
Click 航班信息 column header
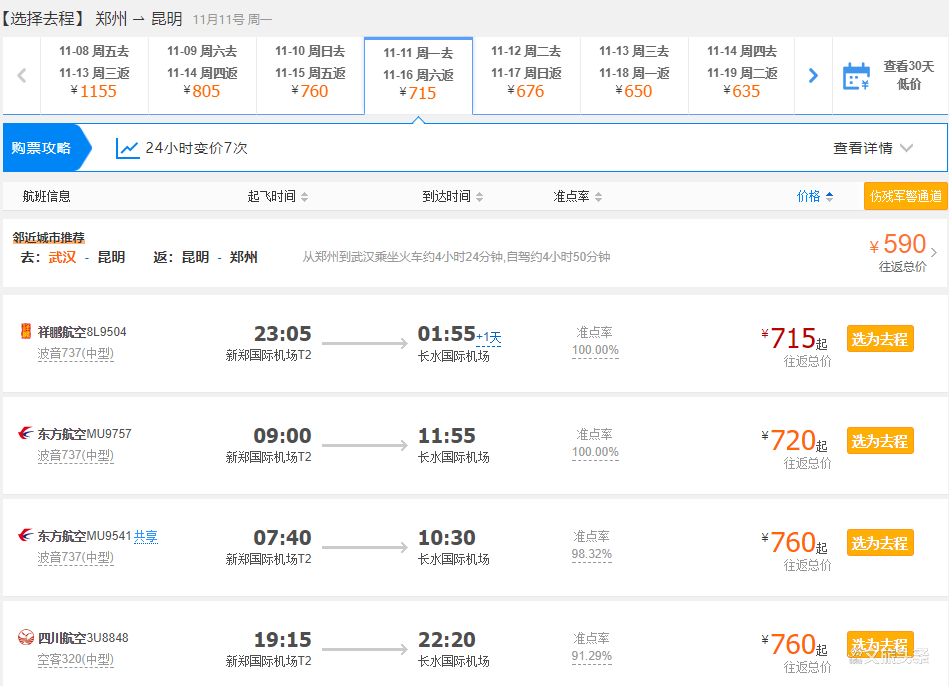[47, 196]
